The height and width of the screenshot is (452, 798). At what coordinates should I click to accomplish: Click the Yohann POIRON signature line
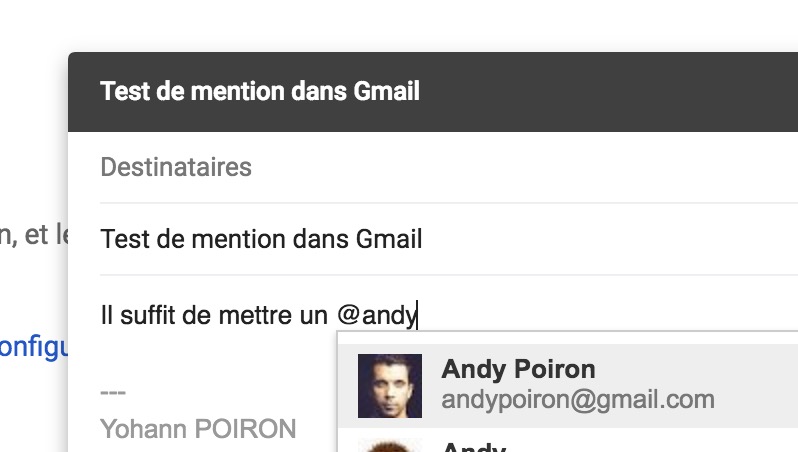198,430
